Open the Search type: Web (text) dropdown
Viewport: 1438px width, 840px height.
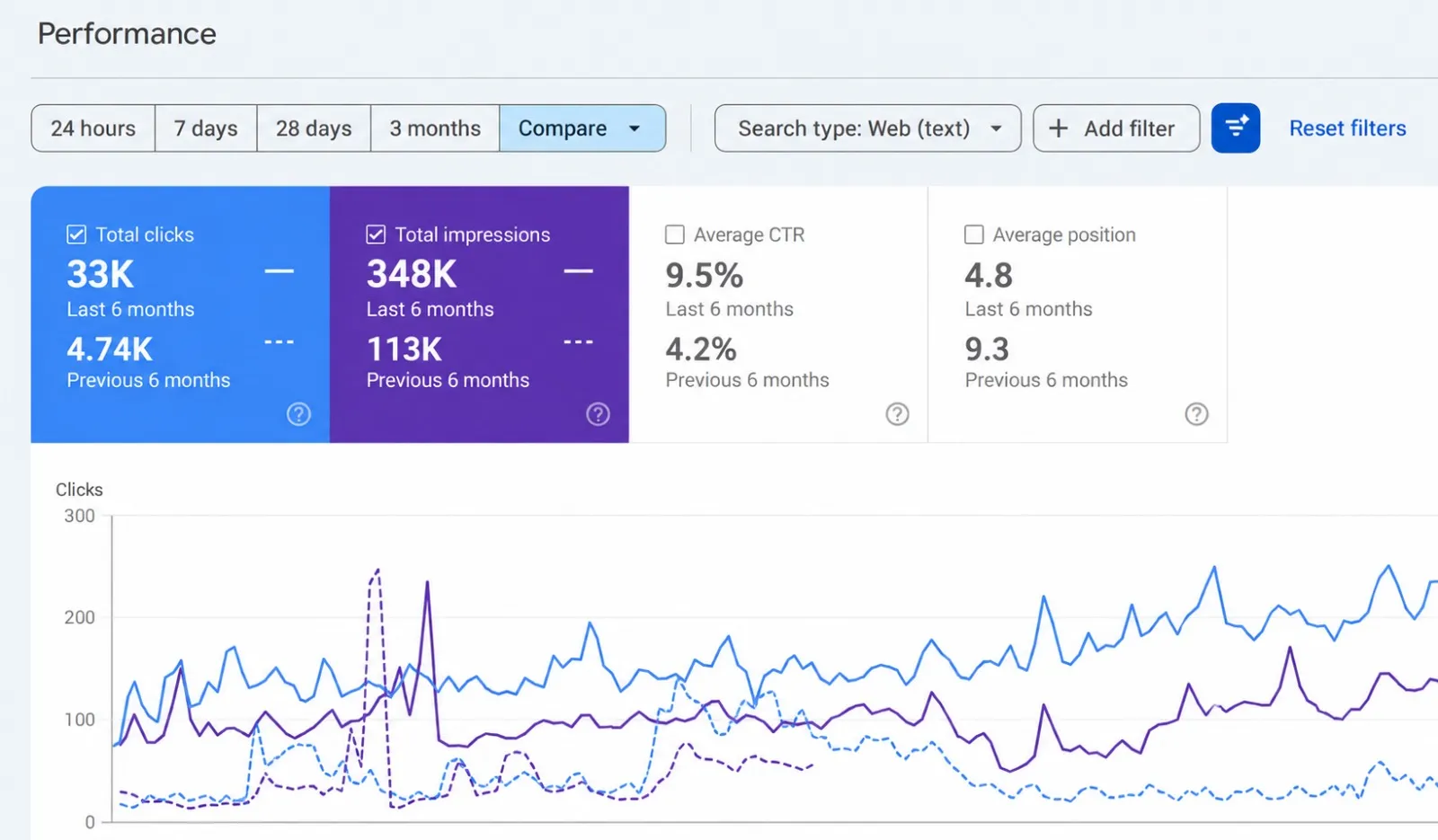click(867, 128)
